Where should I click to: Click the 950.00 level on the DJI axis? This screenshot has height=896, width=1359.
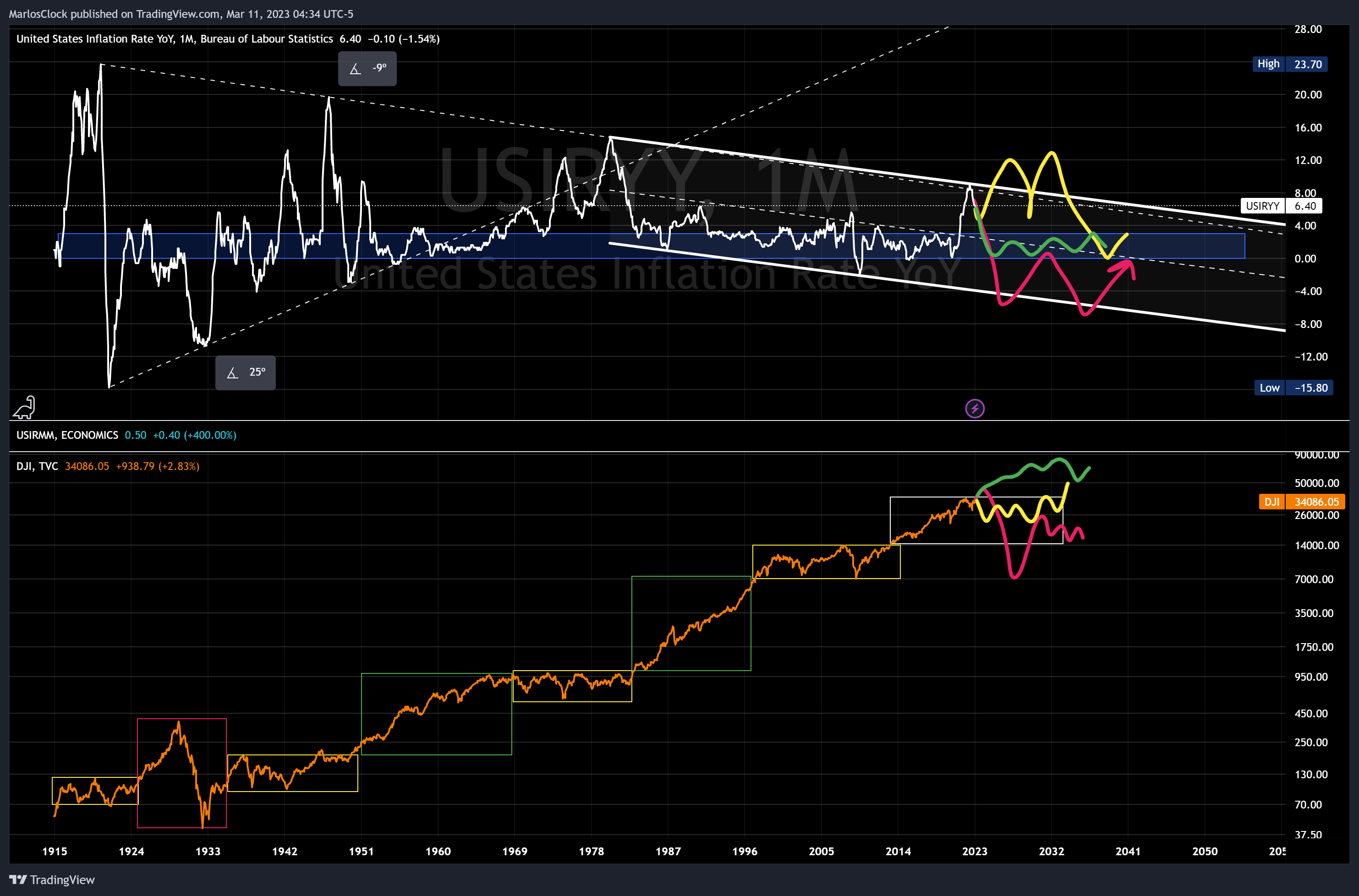click(1311, 677)
